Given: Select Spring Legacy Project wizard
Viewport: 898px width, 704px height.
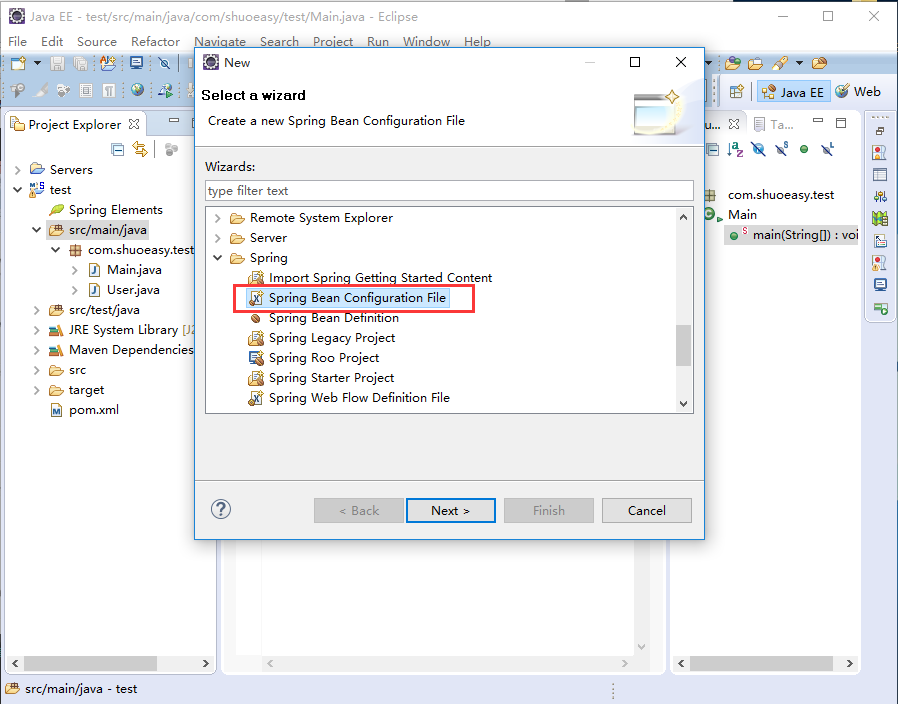Looking at the screenshot, I should pos(332,338).
